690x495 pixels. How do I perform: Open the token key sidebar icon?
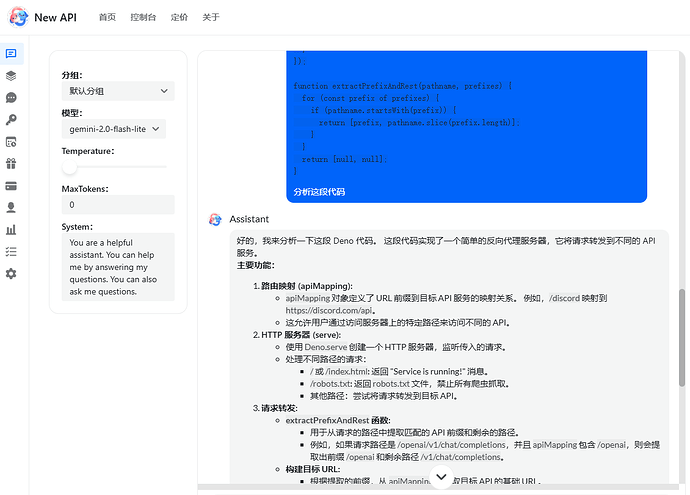11,120
